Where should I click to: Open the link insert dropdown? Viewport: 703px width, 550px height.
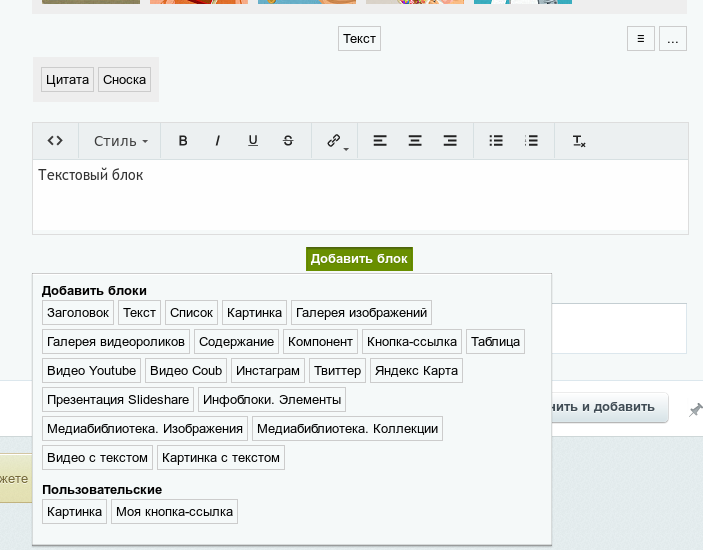click(336, 141)
